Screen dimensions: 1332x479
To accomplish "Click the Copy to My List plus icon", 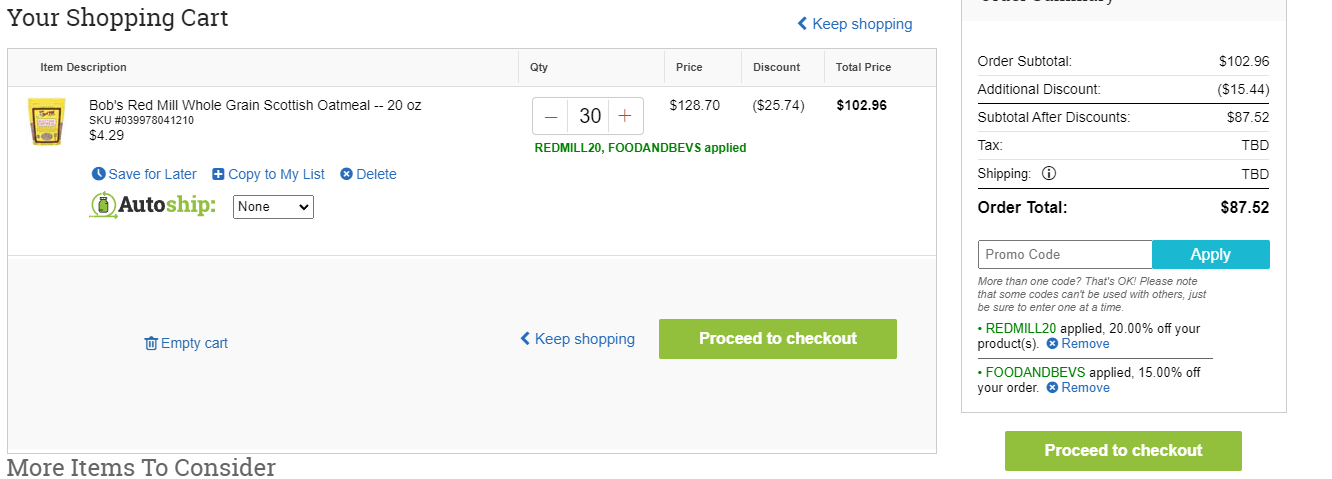I will [218, 174].
